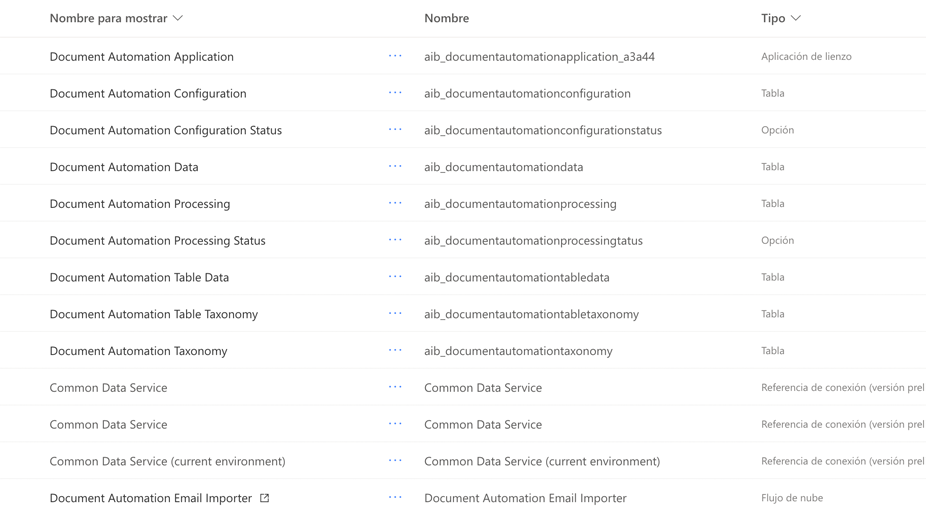926x510 pixels.
Task: Open Document Automation Taxonomy table
Action: 139,351
